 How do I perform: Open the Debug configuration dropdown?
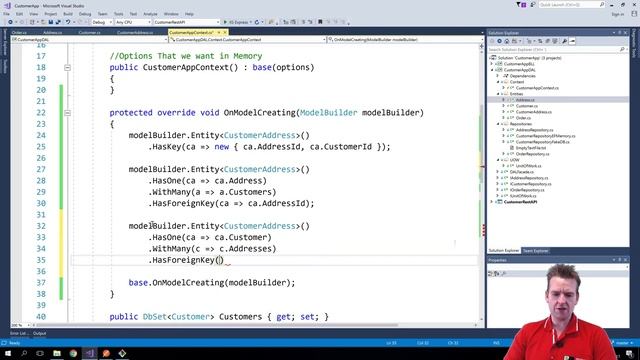(102, 22)
